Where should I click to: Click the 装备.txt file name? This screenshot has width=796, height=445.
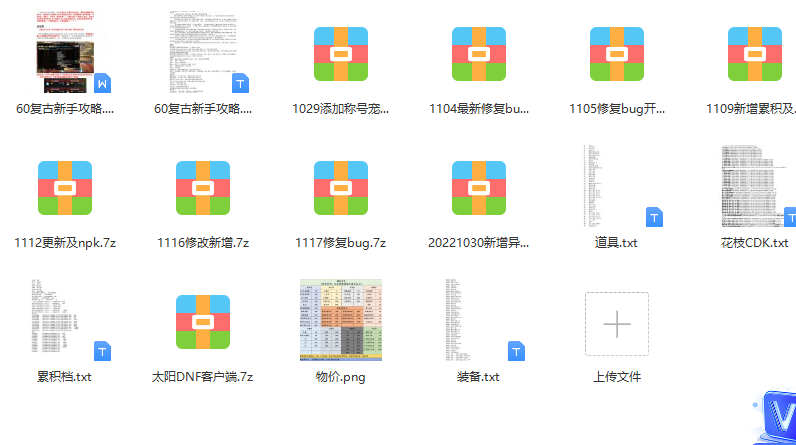click(478, 377)
